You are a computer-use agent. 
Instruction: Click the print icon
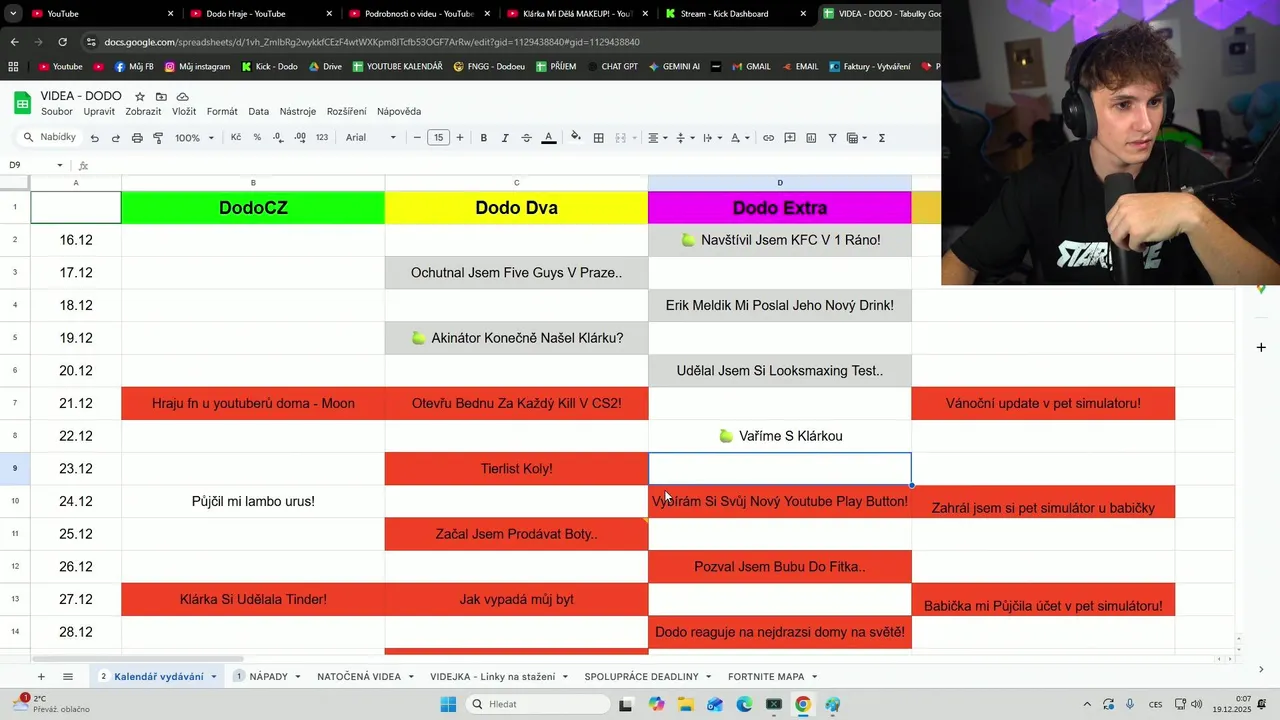[x=137, y=138]
